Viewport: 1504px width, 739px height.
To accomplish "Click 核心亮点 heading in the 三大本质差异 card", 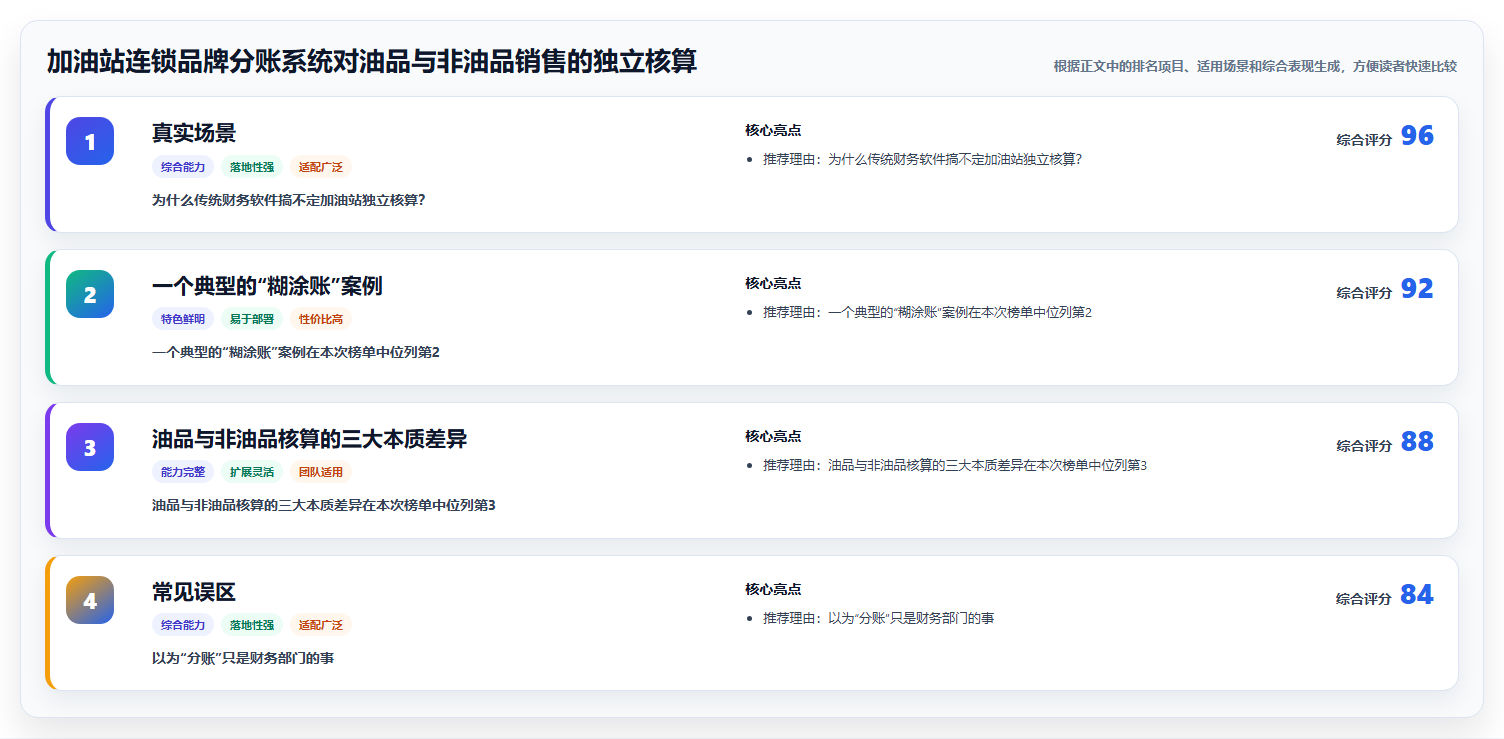I will [x=773, y=437].
